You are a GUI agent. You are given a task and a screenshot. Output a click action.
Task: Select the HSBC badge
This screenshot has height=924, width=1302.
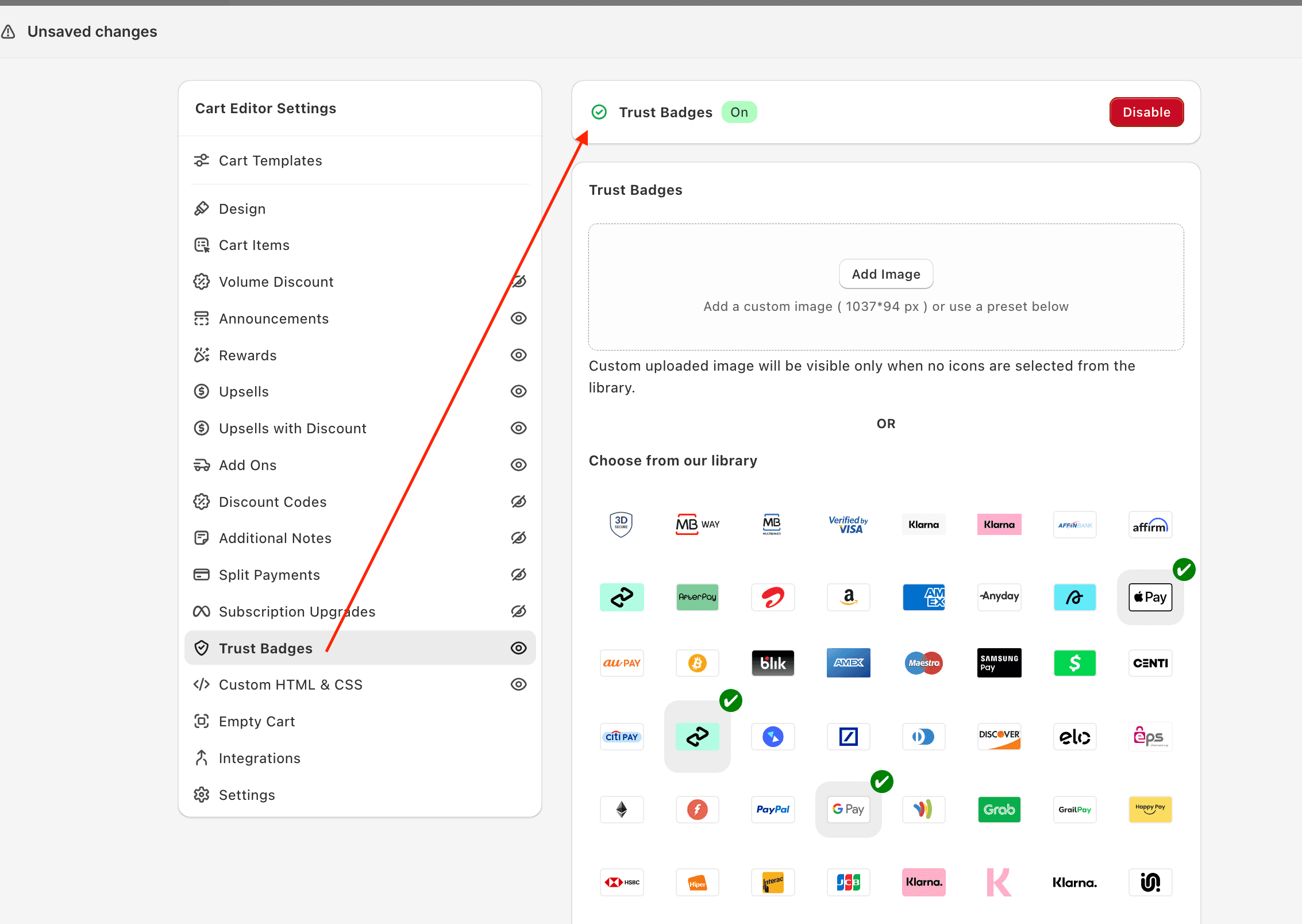(622, 882)
